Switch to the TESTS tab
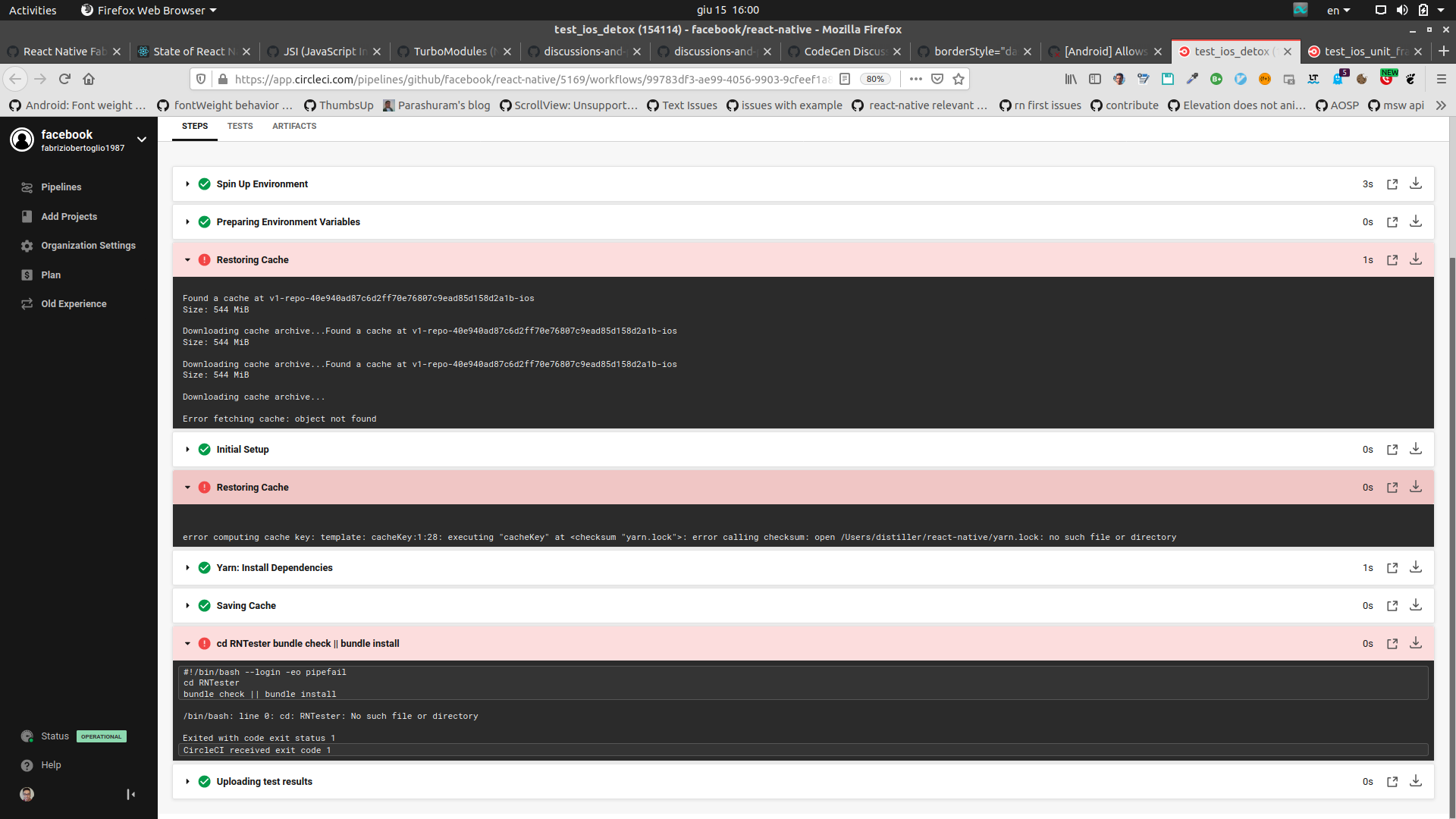Viewport: 1456px width, 819px height. (240, 126)
